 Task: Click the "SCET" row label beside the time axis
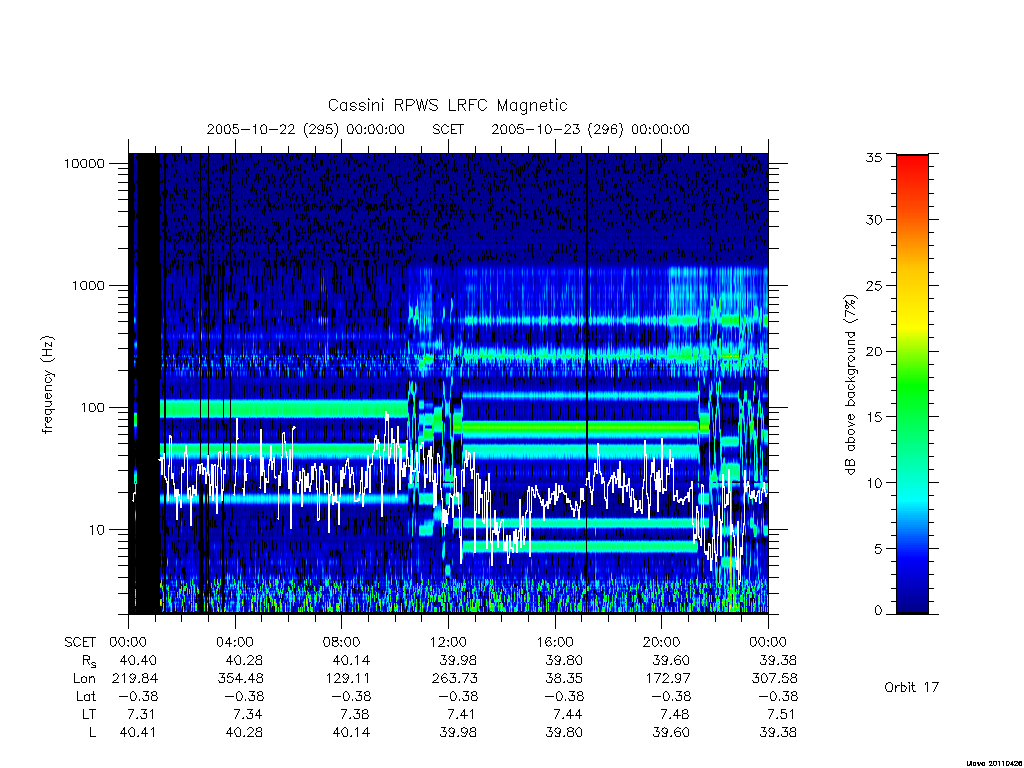click(80, 642)
